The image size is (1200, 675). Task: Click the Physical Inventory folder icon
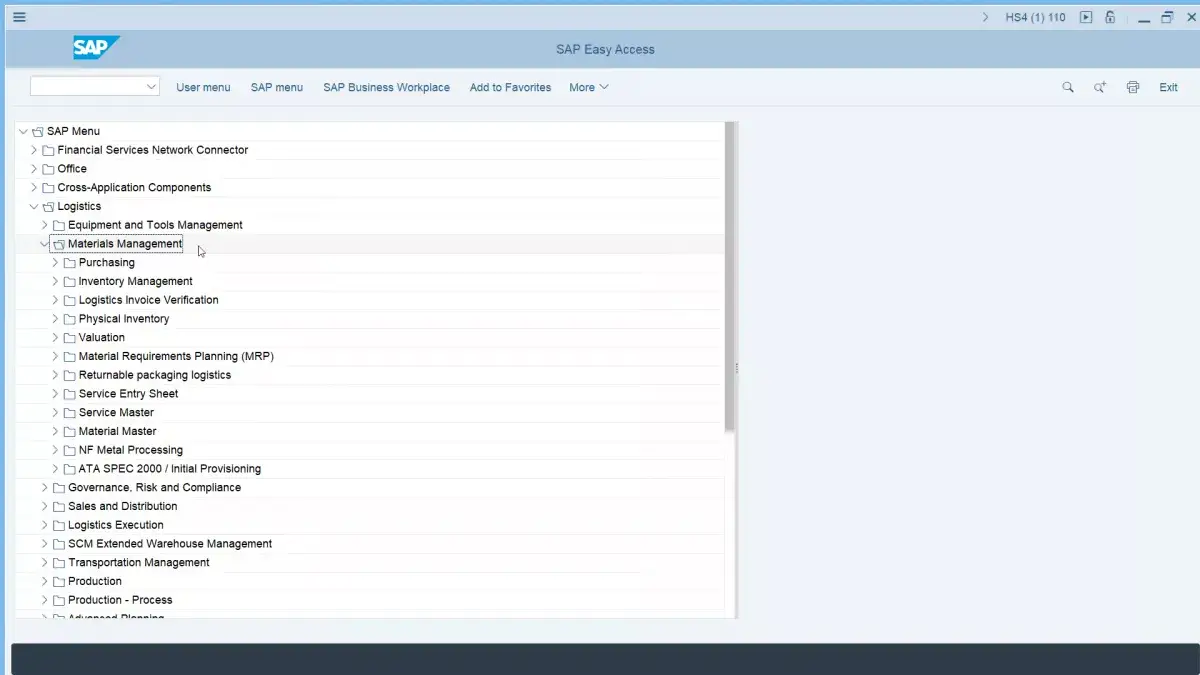click(70, 319)
